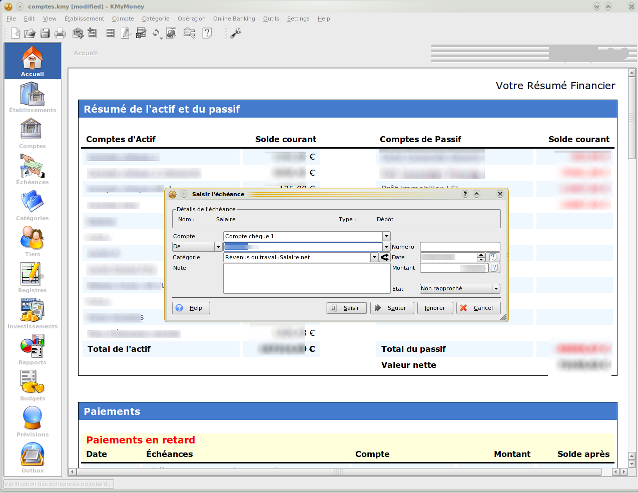Open the File menu
638x493 pixels.
click(11, 19)
